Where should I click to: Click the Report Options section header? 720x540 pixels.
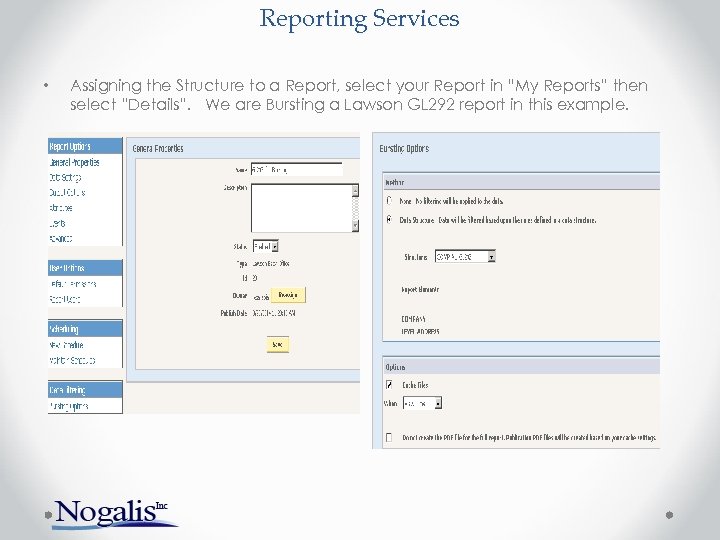click(85, 146)
